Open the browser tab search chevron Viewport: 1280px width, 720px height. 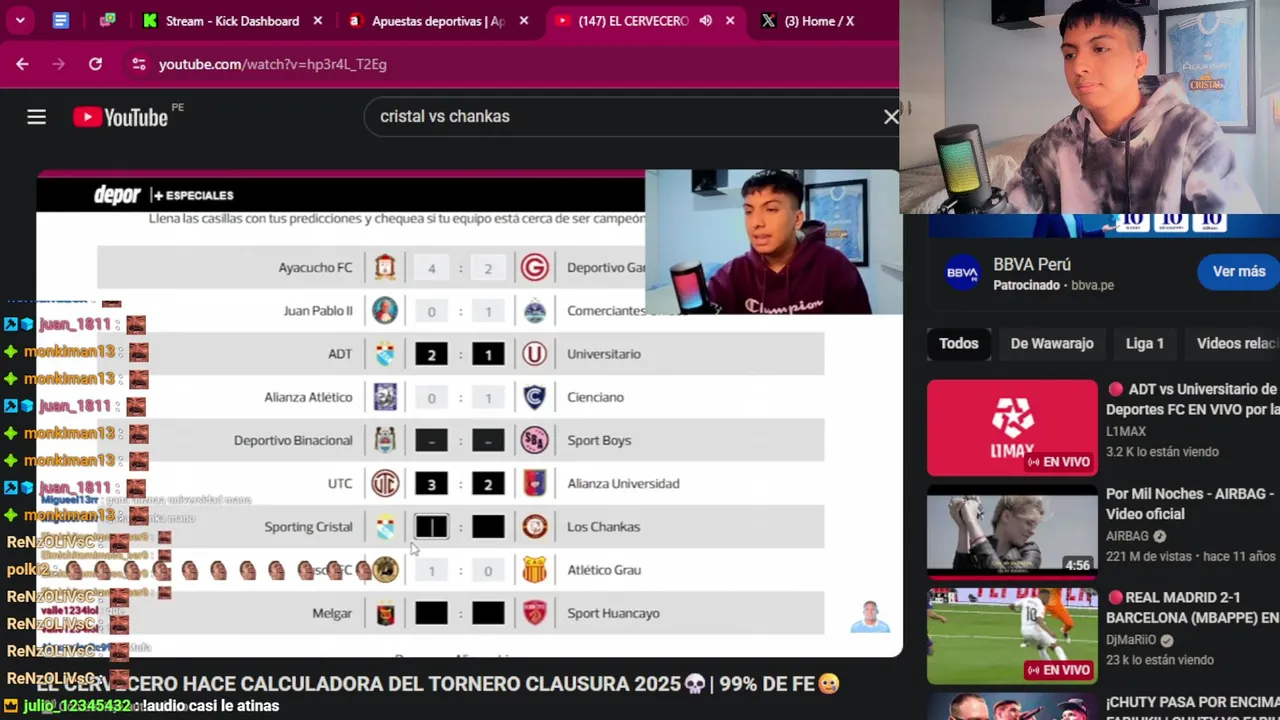[x=20, y=20]
